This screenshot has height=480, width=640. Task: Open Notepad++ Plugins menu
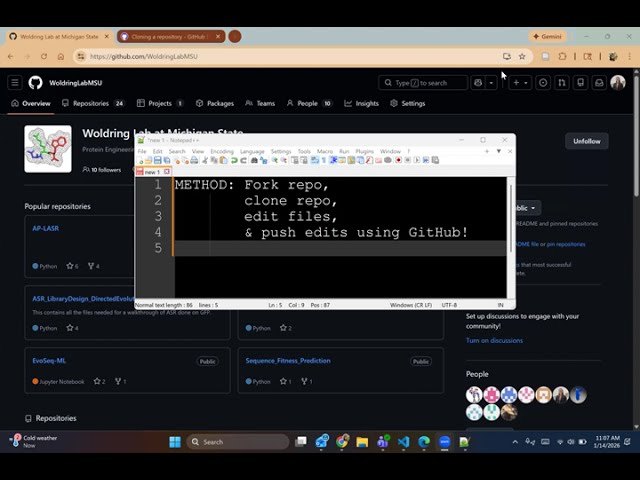(364, 151)
